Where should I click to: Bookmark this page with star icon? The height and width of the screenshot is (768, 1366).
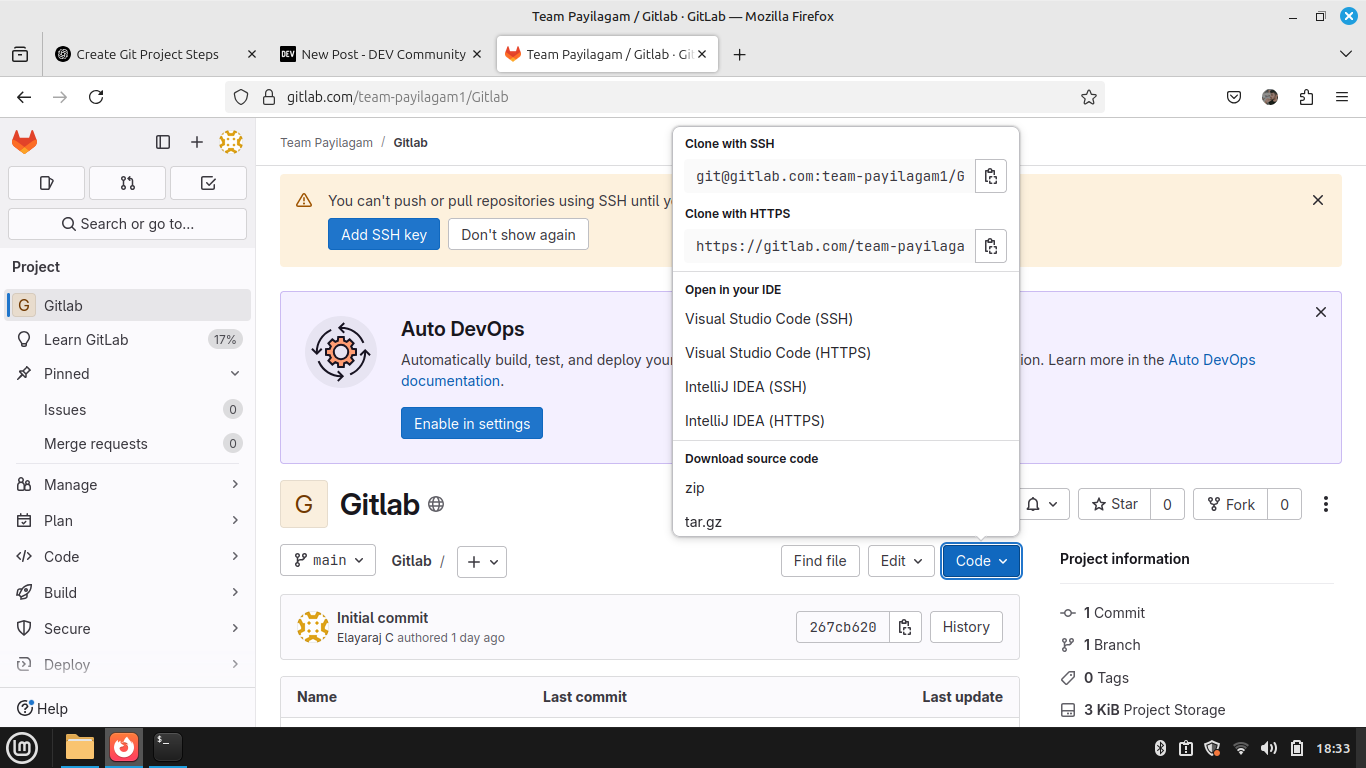click(x=1089, y=97)
